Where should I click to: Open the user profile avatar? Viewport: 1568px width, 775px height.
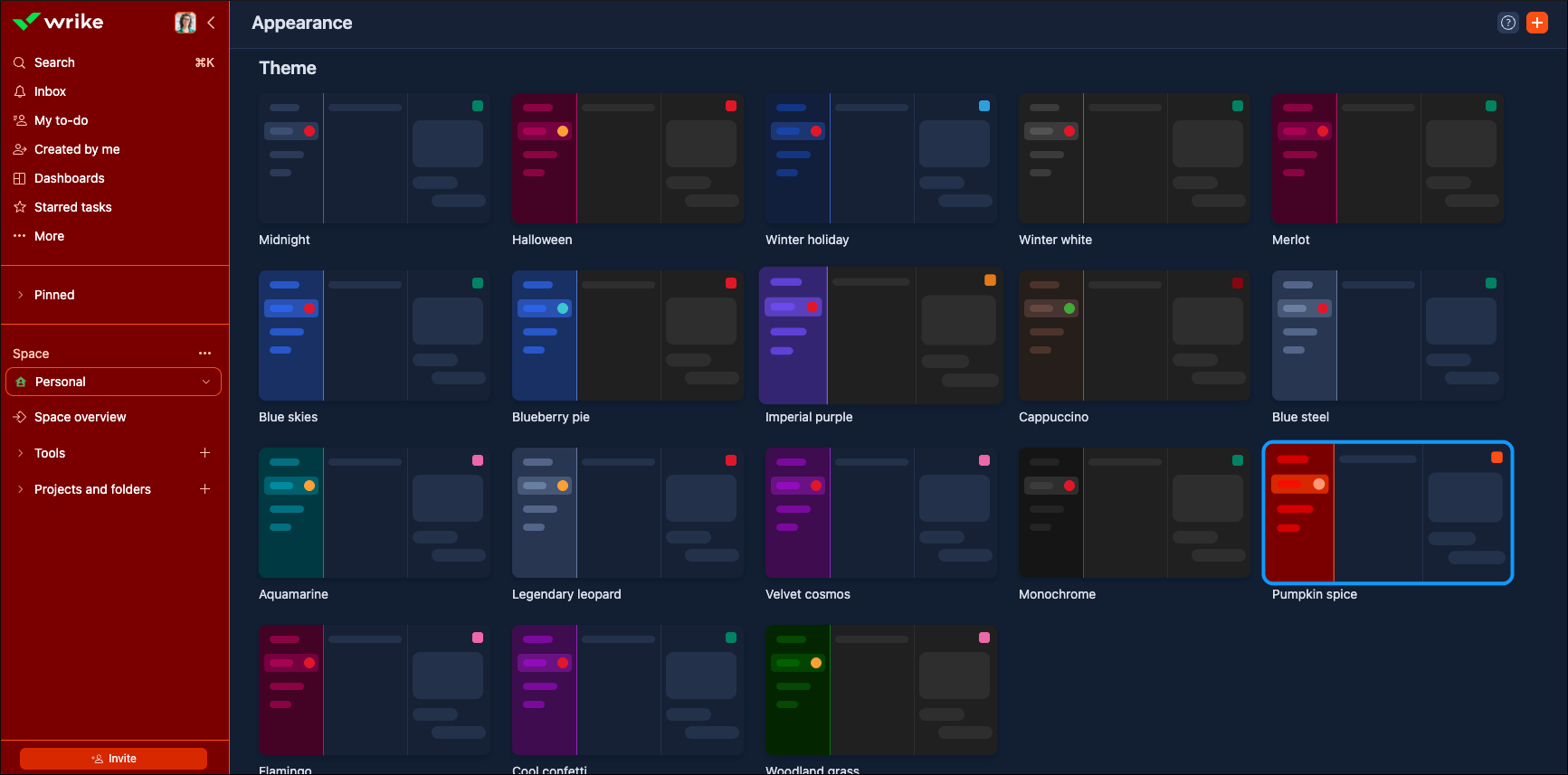[x=185, y=23]
